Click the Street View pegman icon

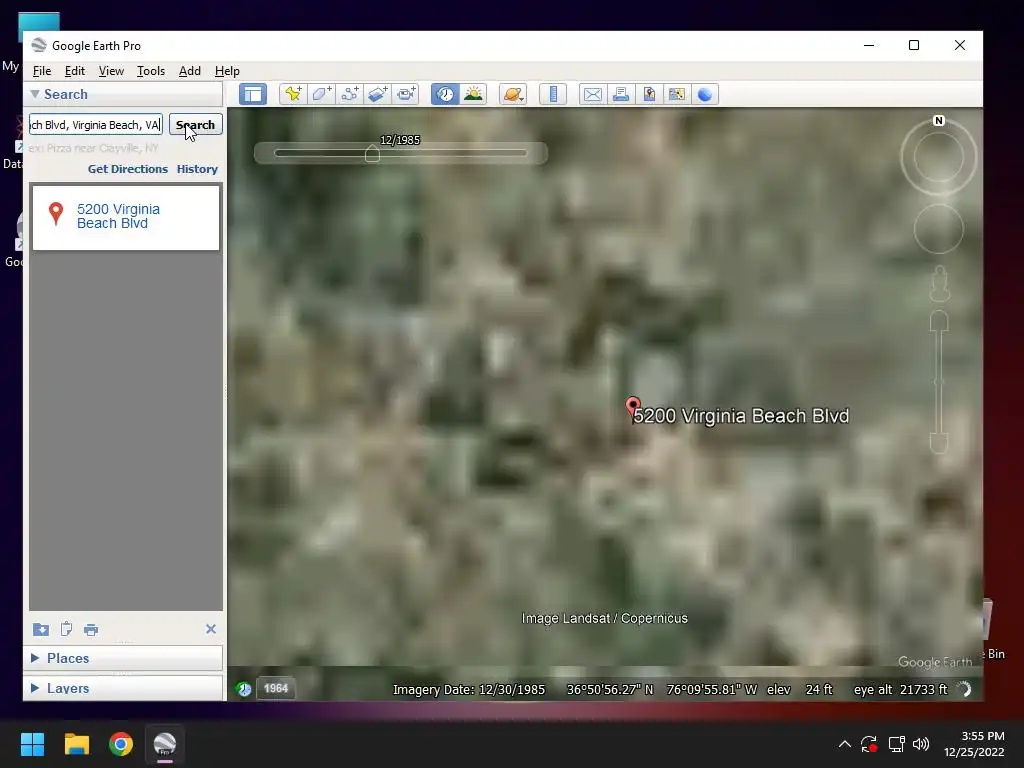(x=939, y=283)
